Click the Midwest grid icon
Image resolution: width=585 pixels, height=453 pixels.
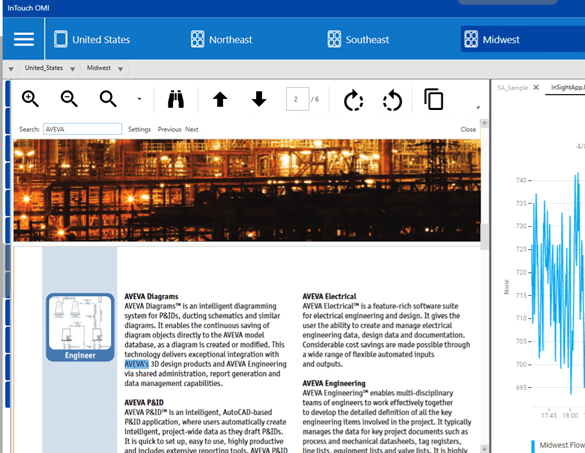click(471, 39)
